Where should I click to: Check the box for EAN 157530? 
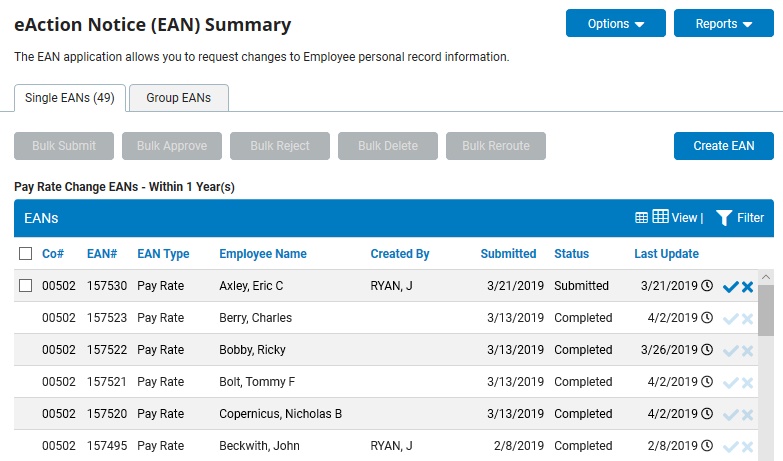[x=25, y=286]
